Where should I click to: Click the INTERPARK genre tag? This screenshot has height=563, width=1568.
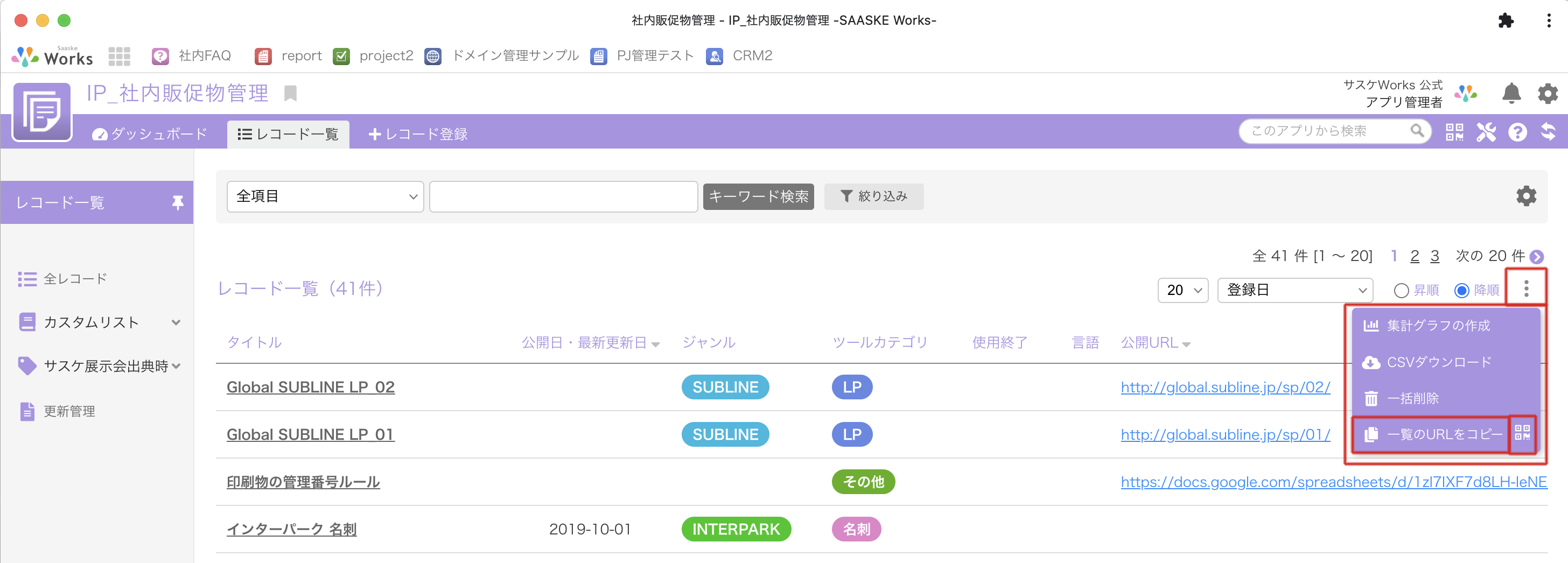coord(736,530)
